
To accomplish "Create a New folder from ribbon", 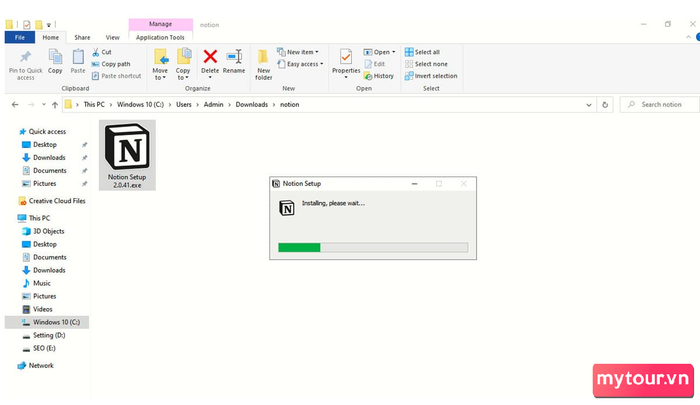I will [263, 64].
